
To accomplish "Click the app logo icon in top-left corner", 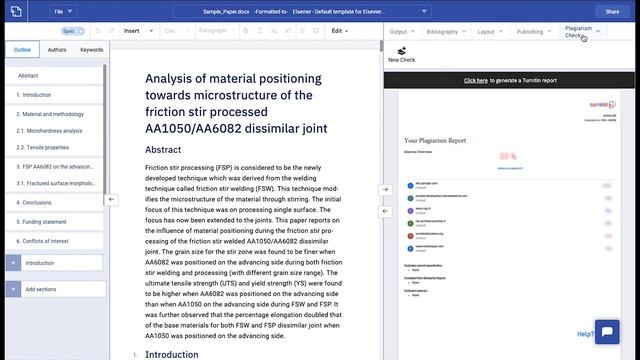I will (x=16, y=11).
